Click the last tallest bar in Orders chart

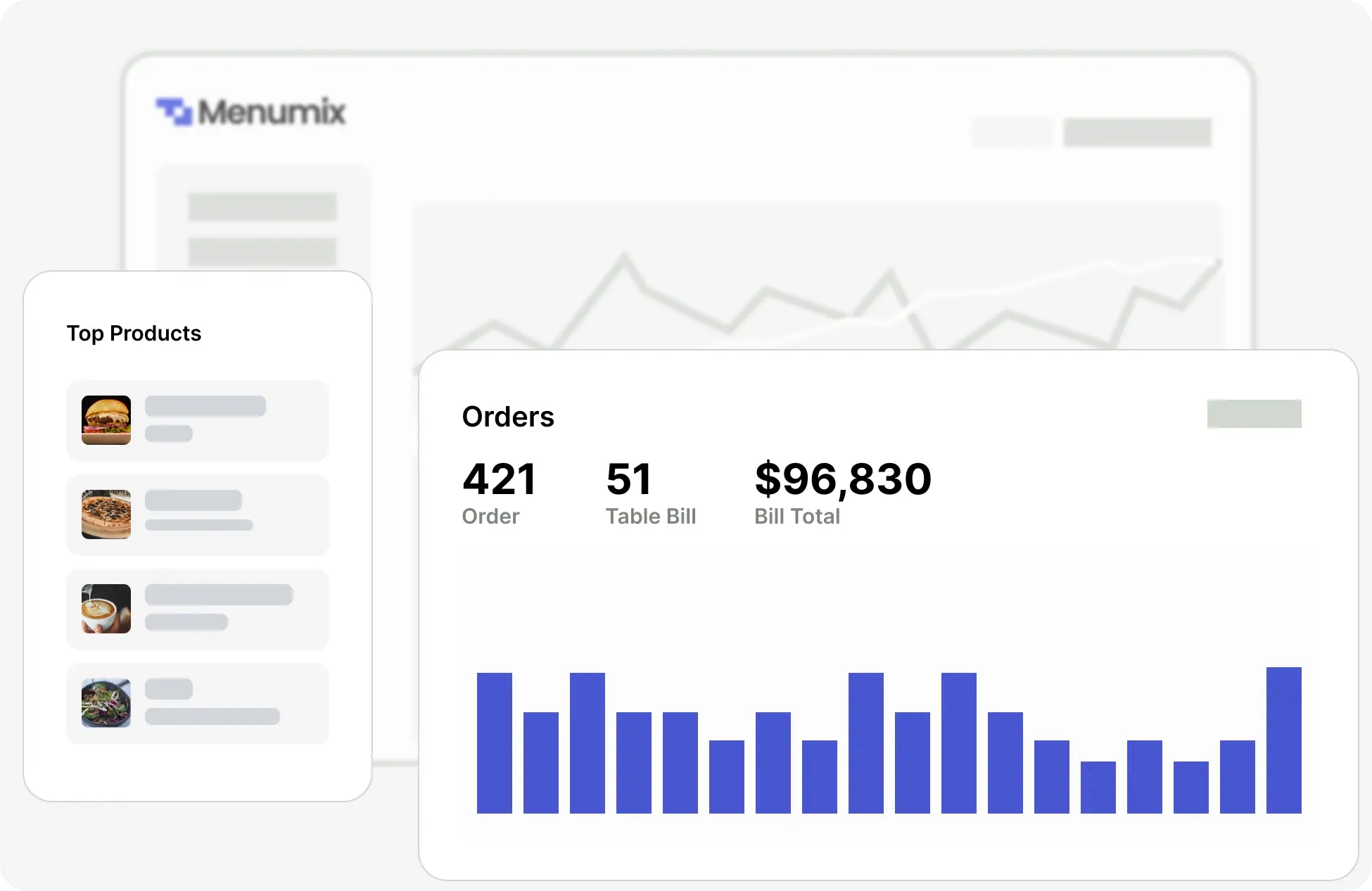[x=1283, y=740]
